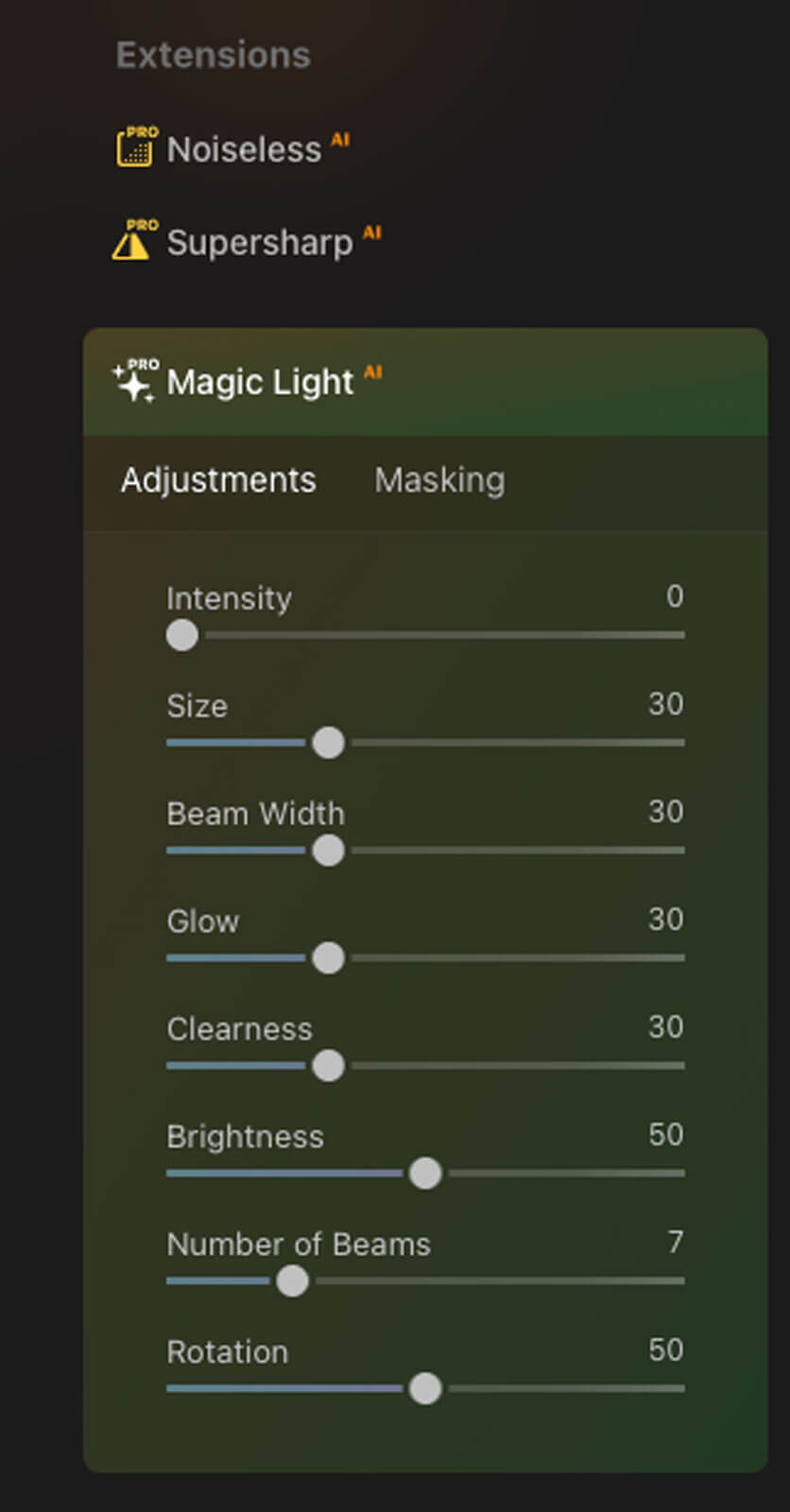Click the Rotation value 50

pos(665,1350)
